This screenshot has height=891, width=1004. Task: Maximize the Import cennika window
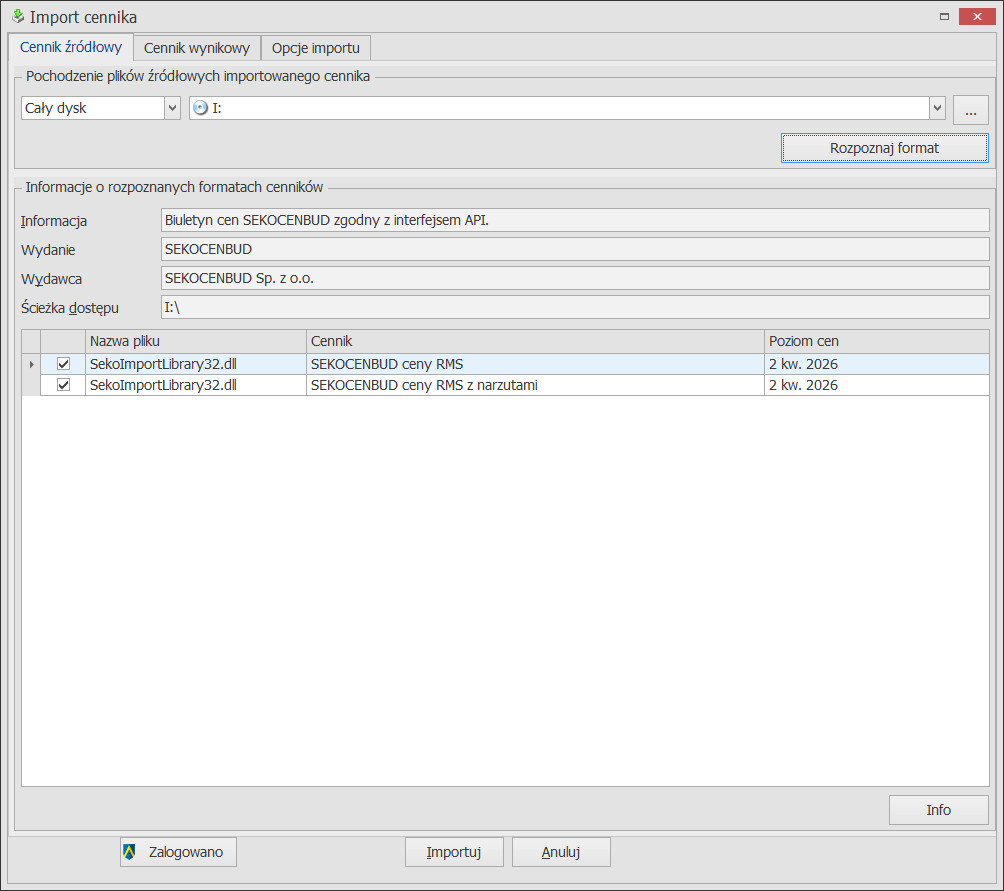point(944,17)
